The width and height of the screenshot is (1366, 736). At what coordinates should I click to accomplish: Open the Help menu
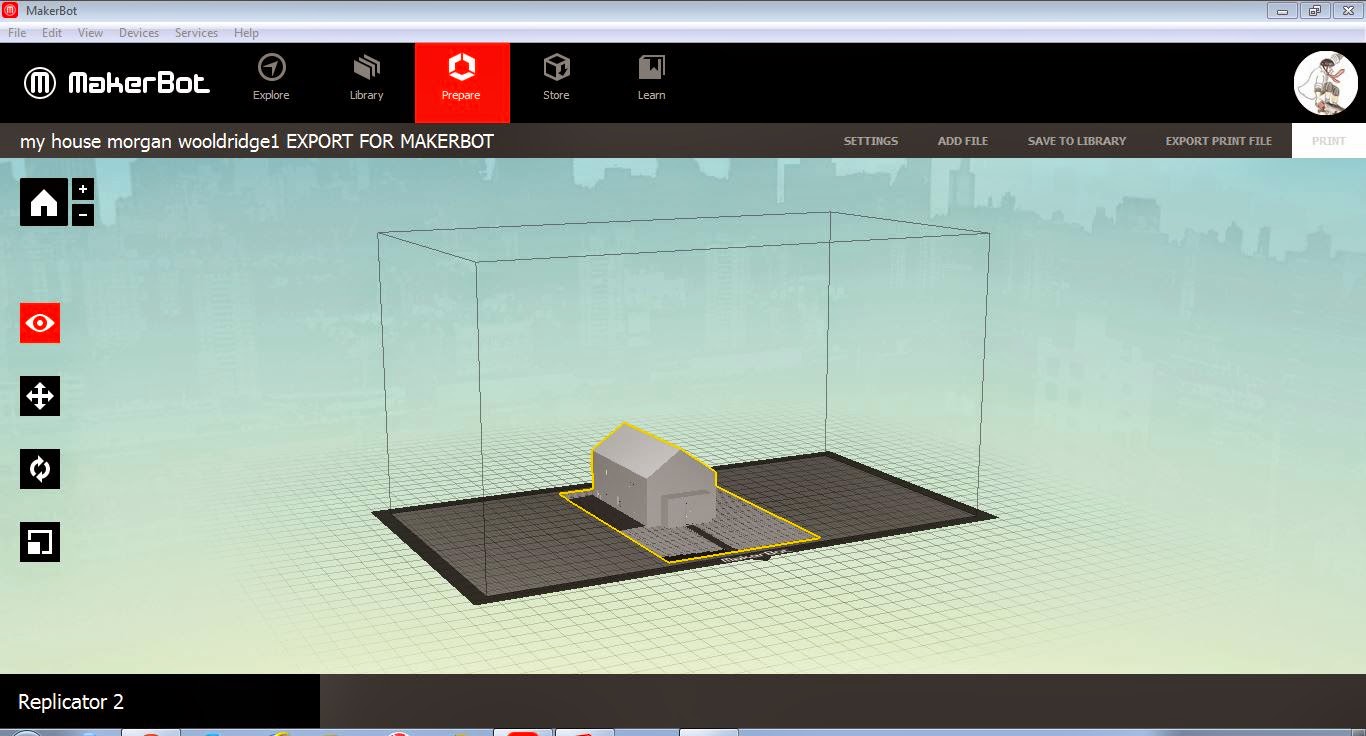point(246,33)
